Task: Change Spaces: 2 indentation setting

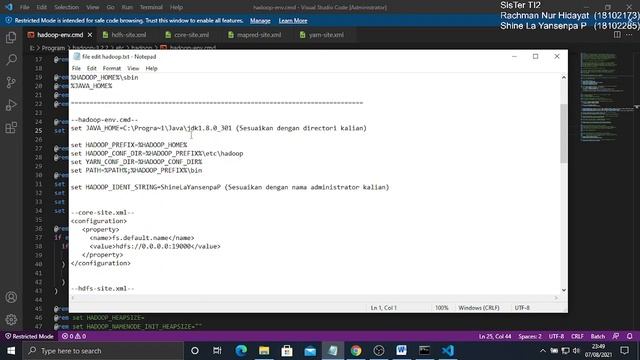Action: coord(530,336)
